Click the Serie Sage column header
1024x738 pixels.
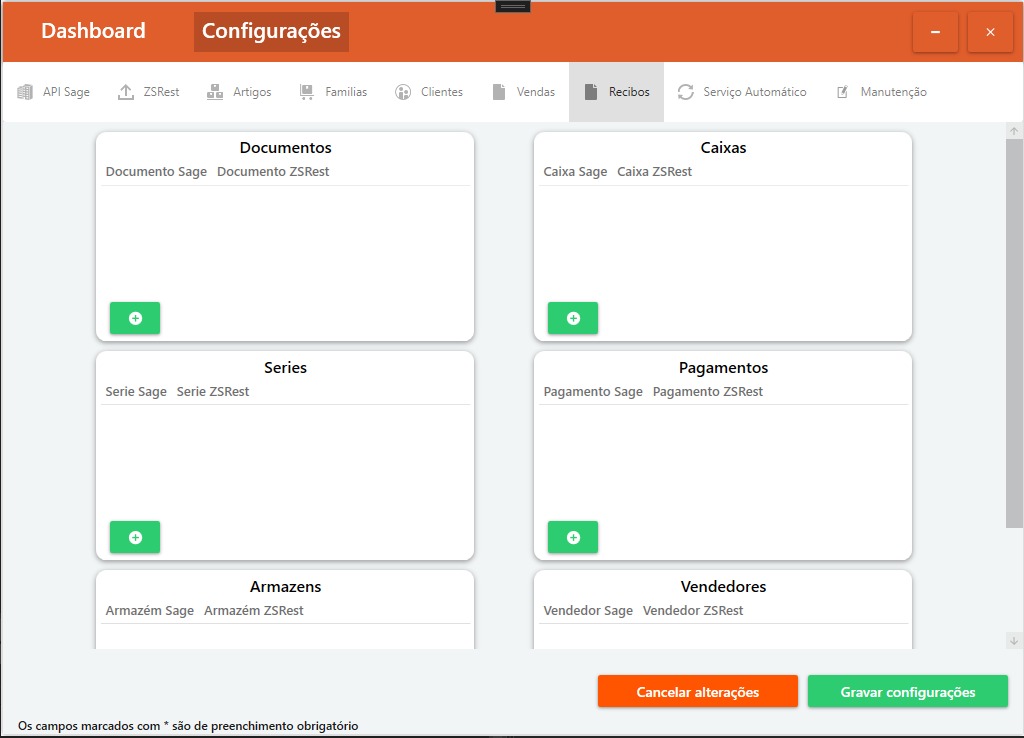click(136, 392)
